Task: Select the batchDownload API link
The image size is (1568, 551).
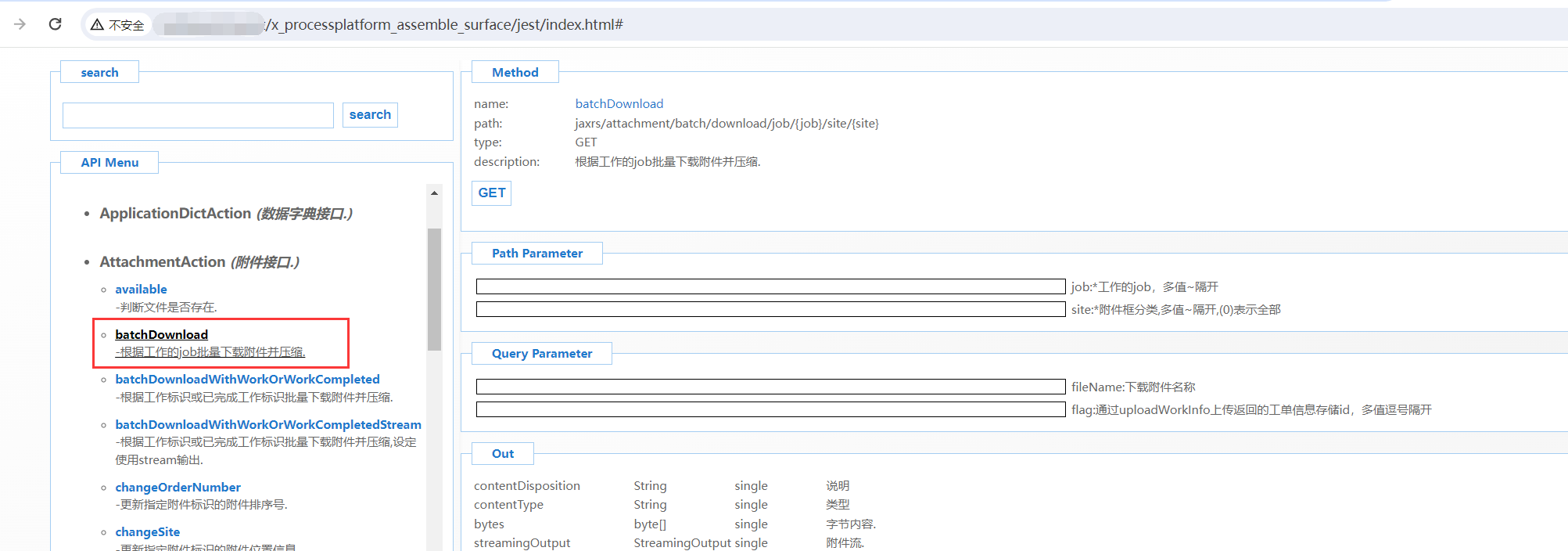Action: 161,335
